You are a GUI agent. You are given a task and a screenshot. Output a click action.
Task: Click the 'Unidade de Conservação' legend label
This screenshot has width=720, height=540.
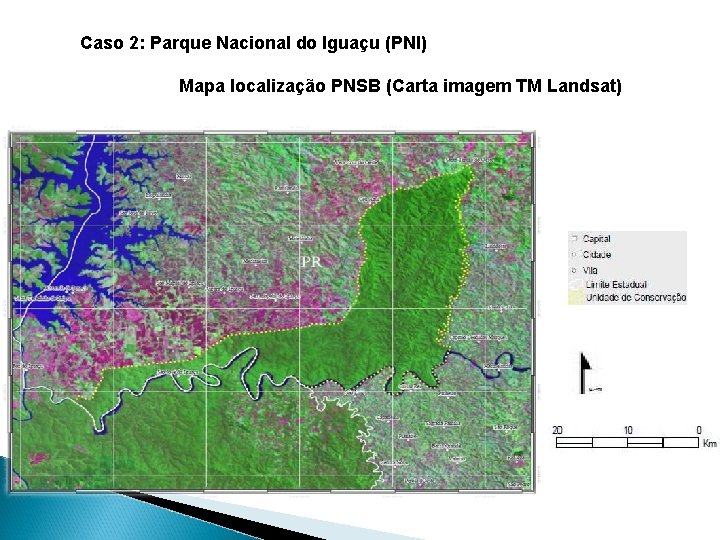(x=636, y=298)
